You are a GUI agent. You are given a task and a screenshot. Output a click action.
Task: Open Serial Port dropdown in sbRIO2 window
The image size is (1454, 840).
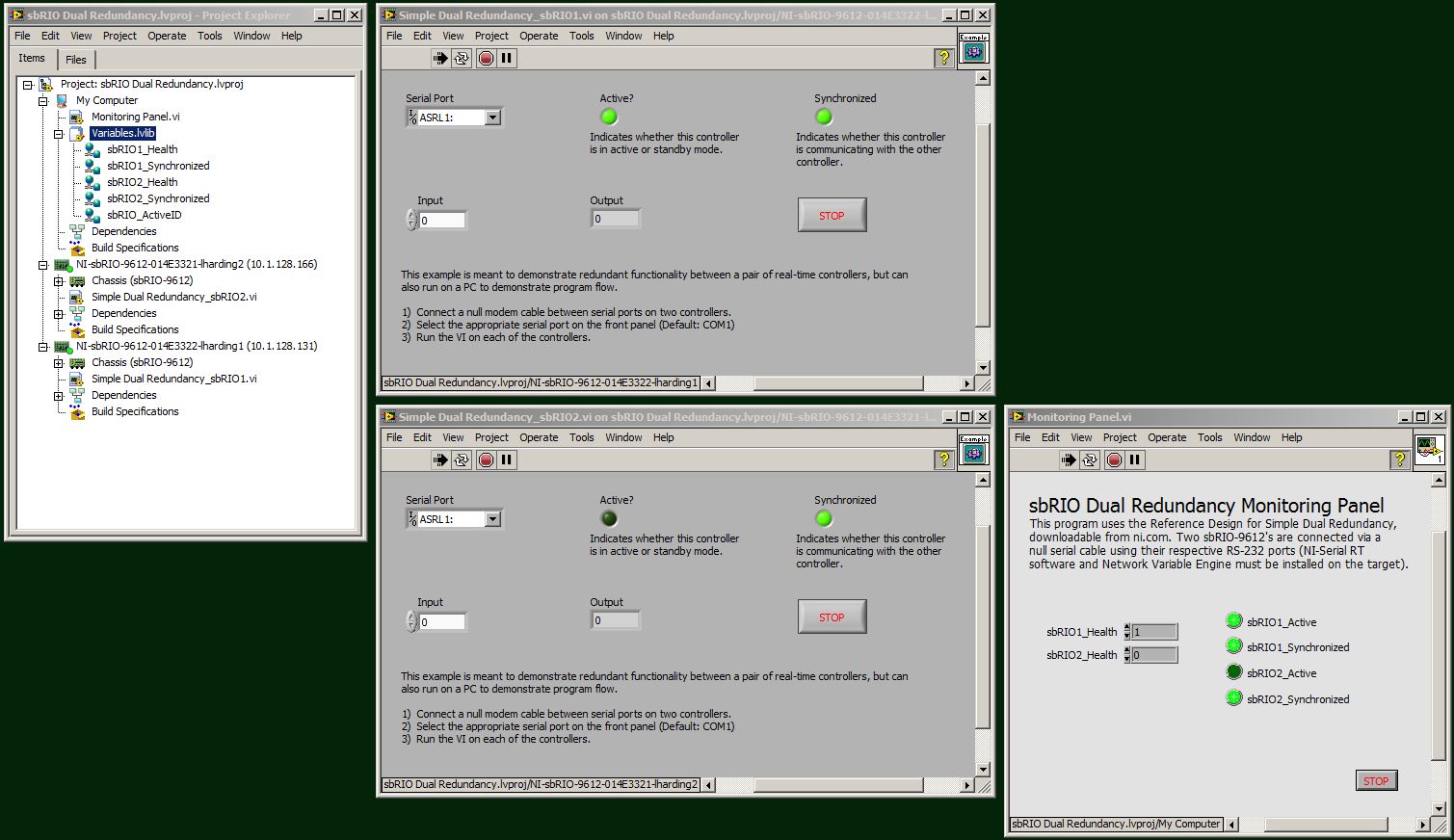click(493, 519)
